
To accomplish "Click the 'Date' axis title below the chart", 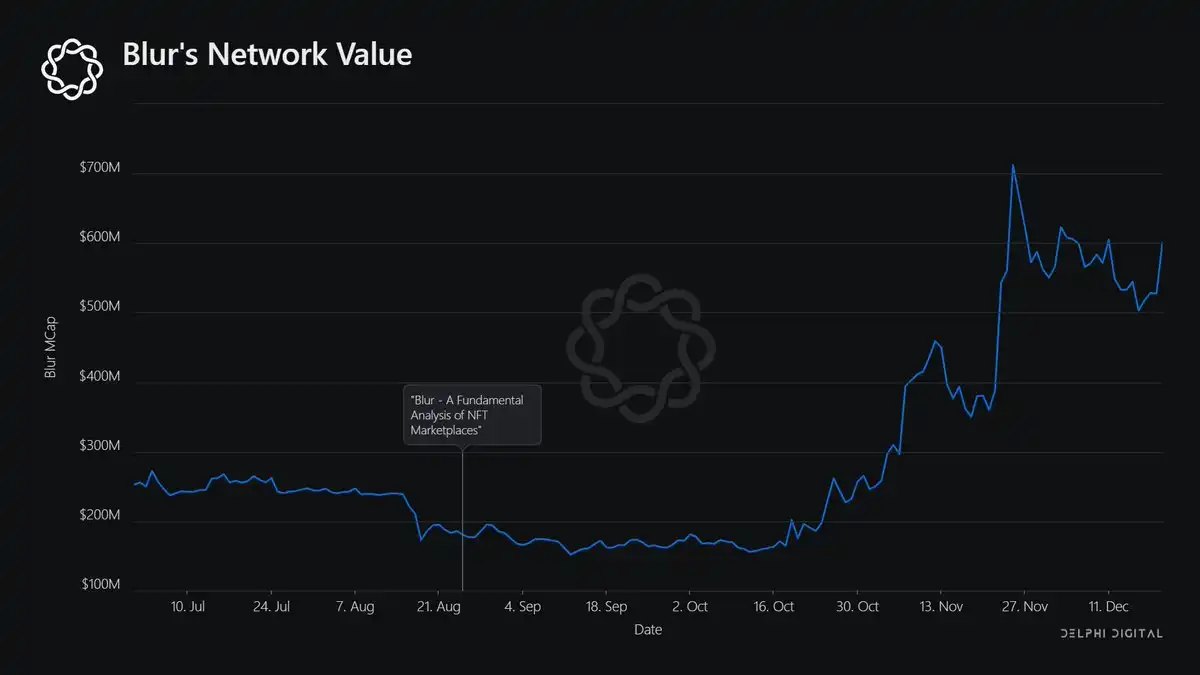I will tap(648, 630).
